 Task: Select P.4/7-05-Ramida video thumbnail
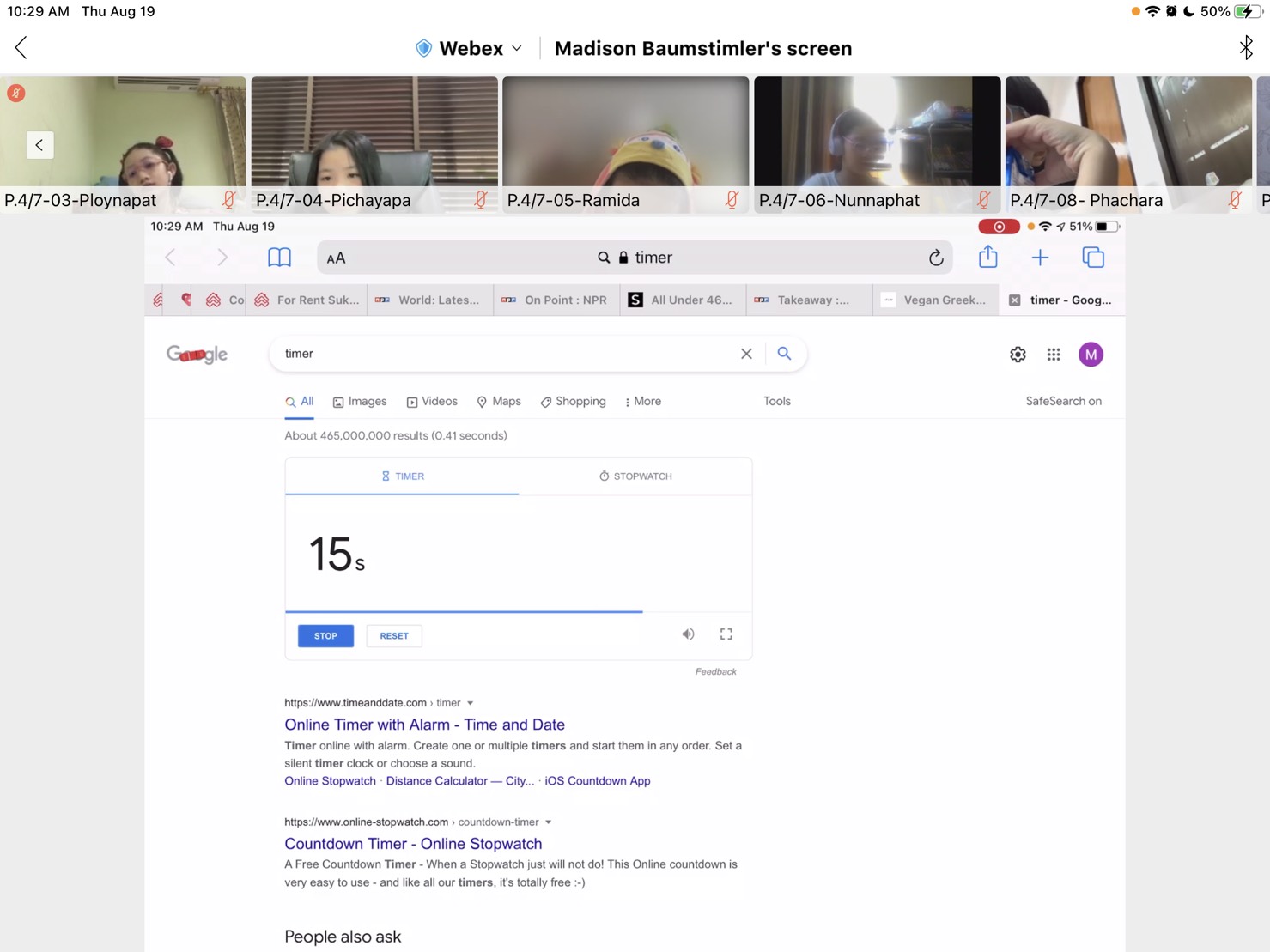pos(625,144)
